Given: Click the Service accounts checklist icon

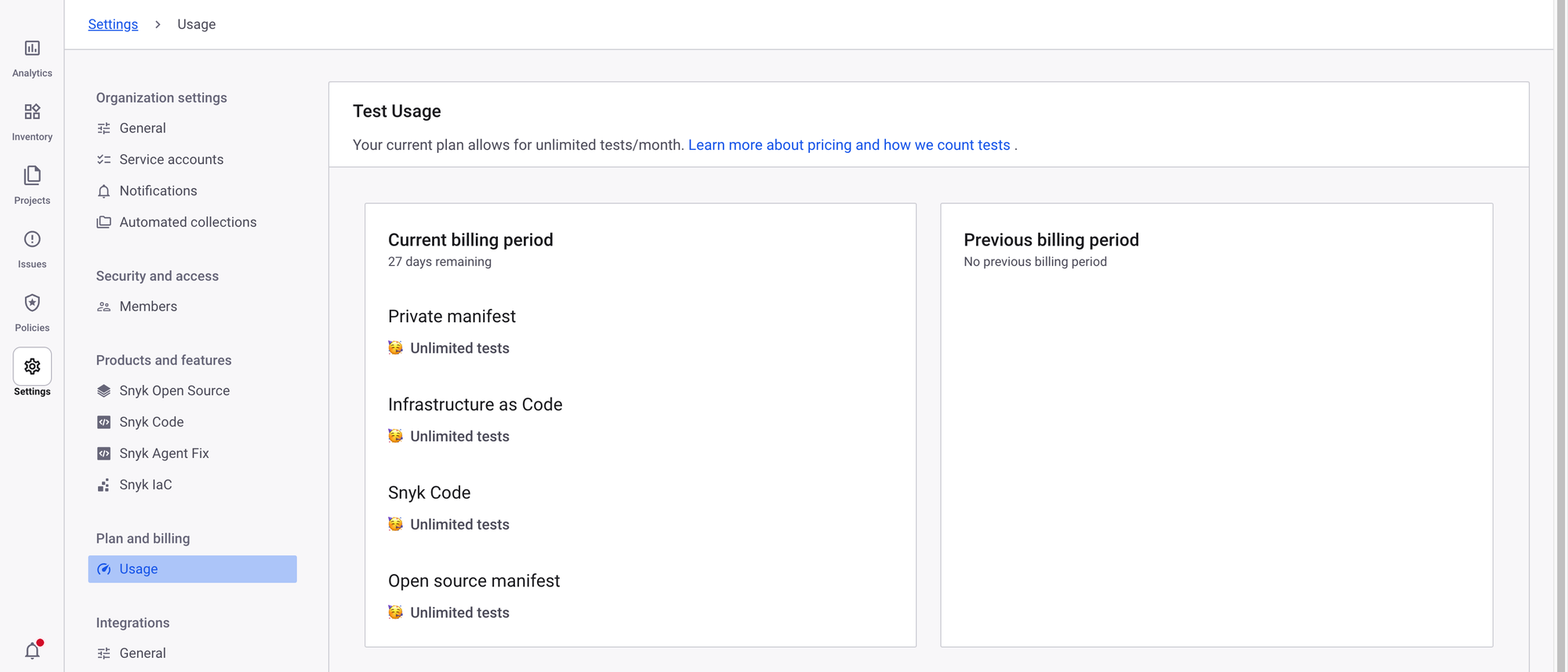Looking at the screenshot, I should [103, 160].
